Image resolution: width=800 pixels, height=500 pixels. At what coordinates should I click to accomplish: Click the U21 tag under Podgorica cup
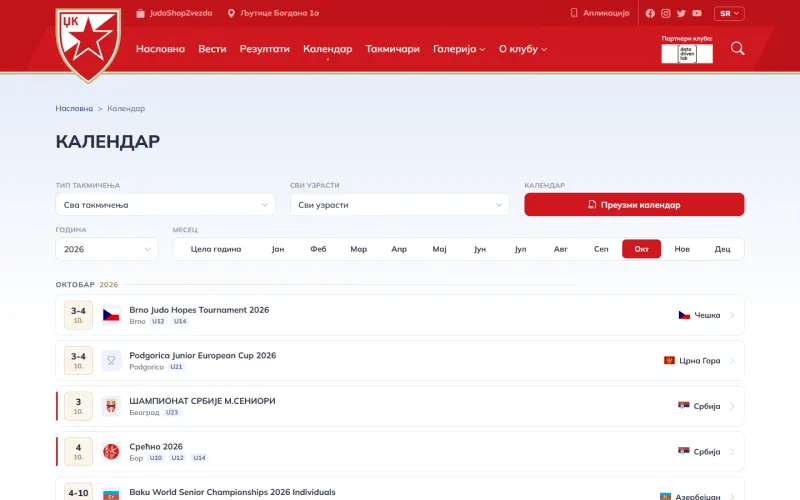pos(176,367)
